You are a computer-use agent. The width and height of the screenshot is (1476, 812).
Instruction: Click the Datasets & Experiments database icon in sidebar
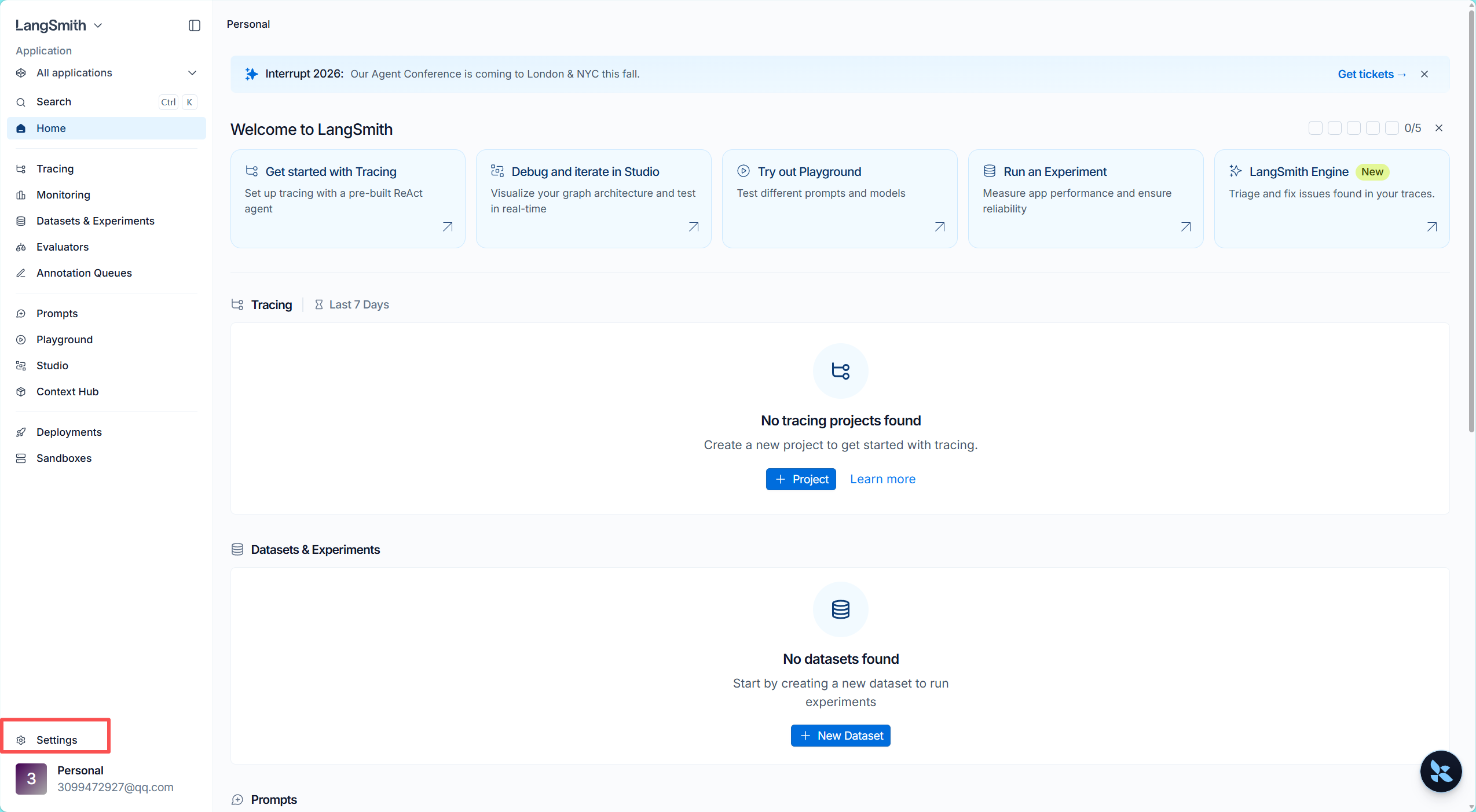(x=21, y=221)
